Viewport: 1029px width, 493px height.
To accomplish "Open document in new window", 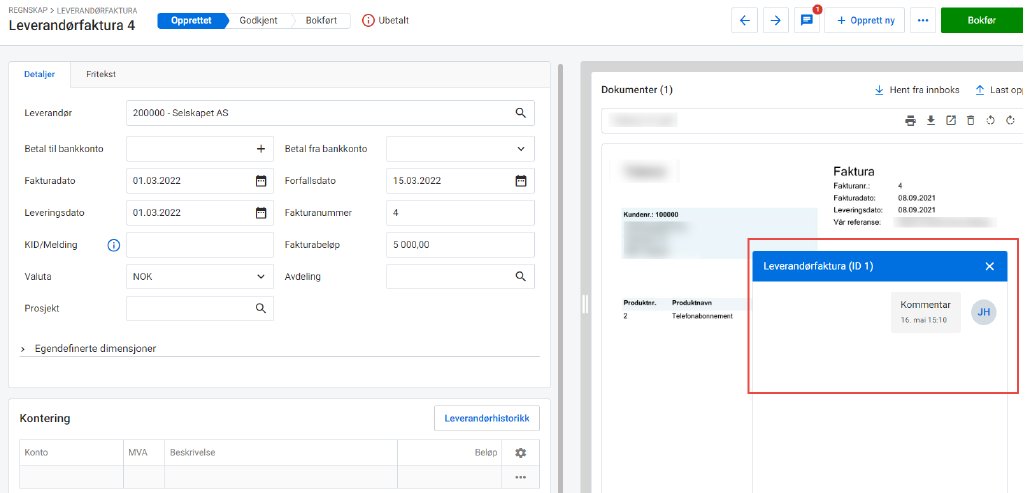I will click(x=950, y=121).
